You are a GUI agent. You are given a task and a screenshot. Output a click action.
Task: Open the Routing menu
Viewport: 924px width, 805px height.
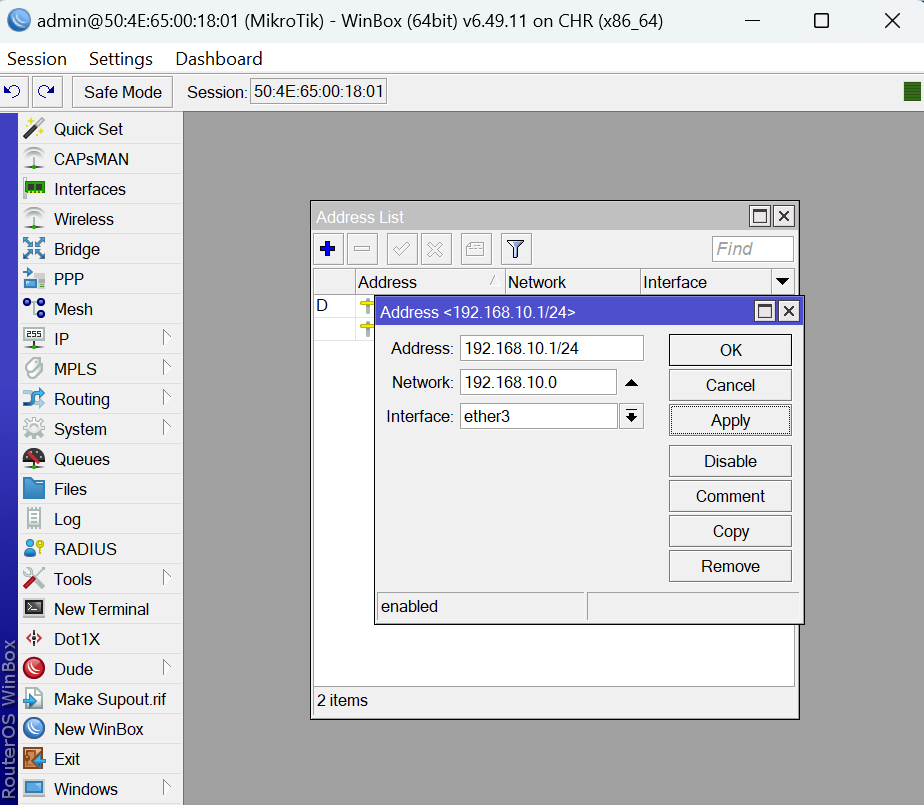[x=100, y=400]
